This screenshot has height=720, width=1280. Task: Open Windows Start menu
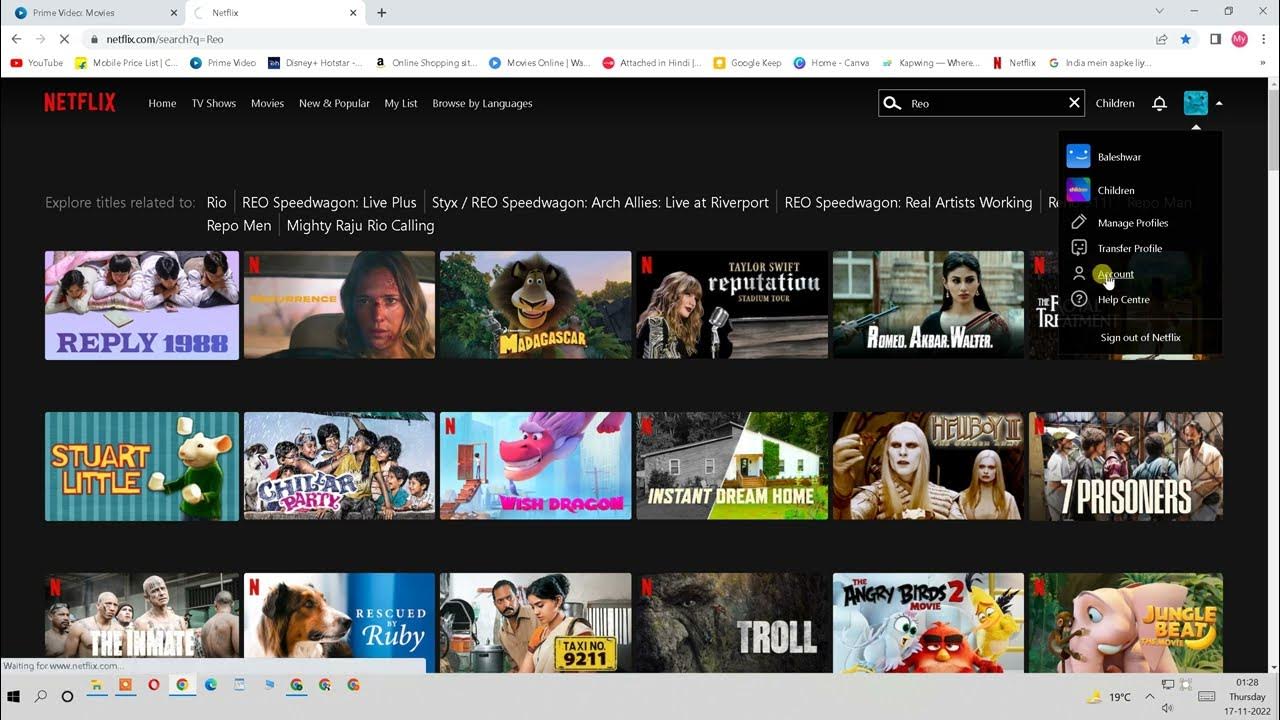(x=14, y=696)
